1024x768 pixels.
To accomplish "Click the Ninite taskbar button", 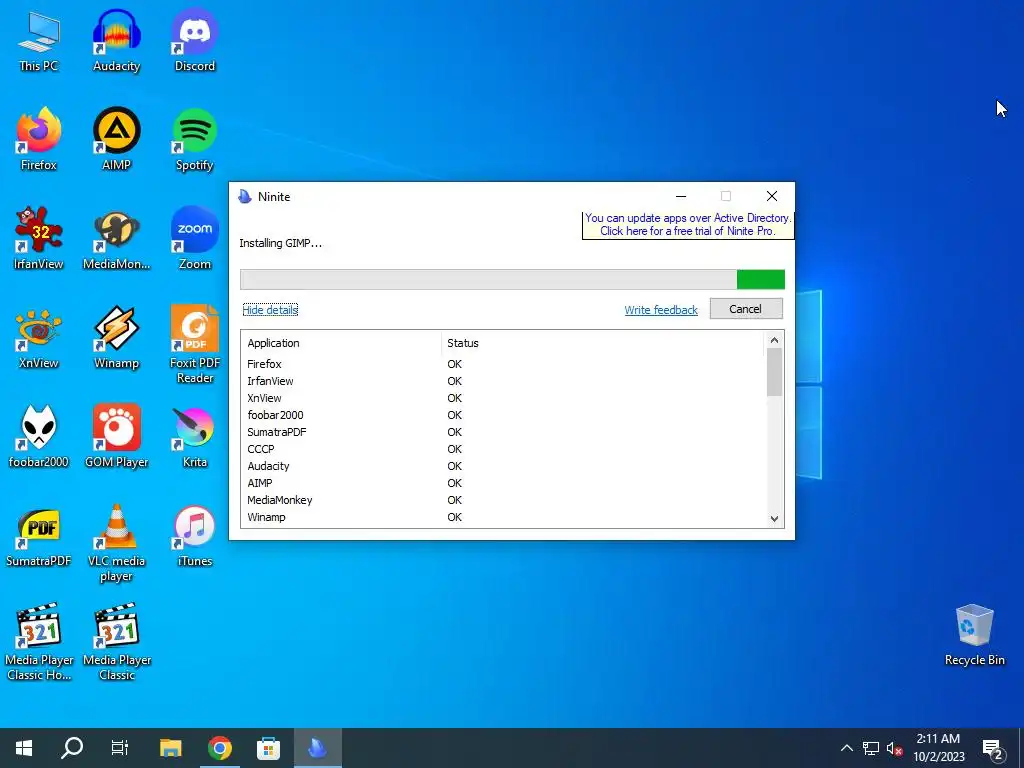I will coord(317,748).
